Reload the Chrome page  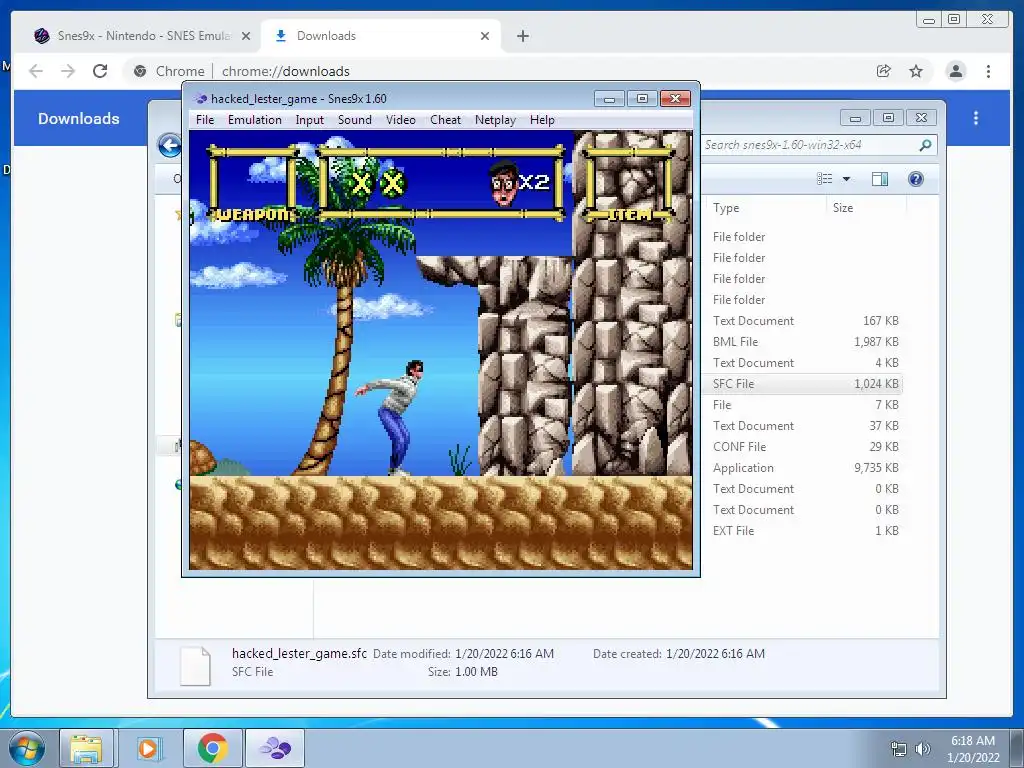point(100,71)
